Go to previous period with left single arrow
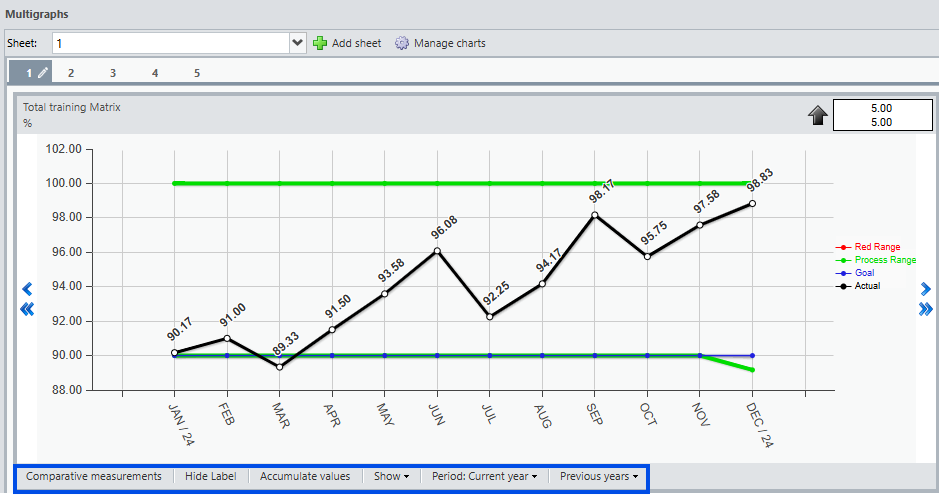This screenshot has height=495, width=939. click(27, 289)
